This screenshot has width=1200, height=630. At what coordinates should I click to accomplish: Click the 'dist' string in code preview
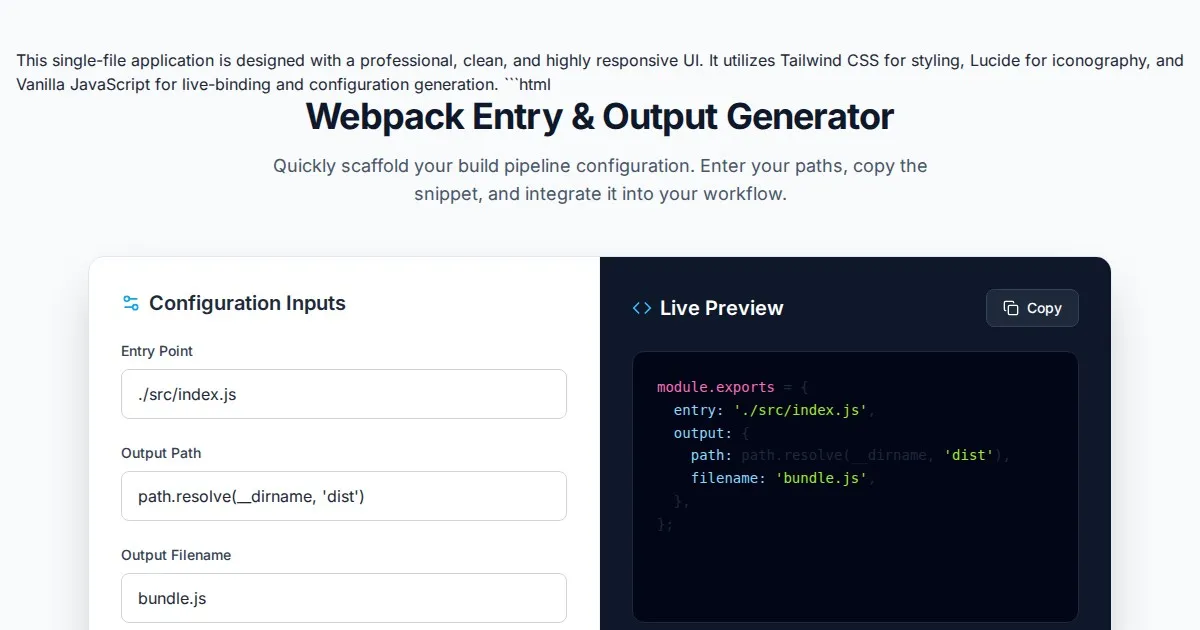coord(968,455)
